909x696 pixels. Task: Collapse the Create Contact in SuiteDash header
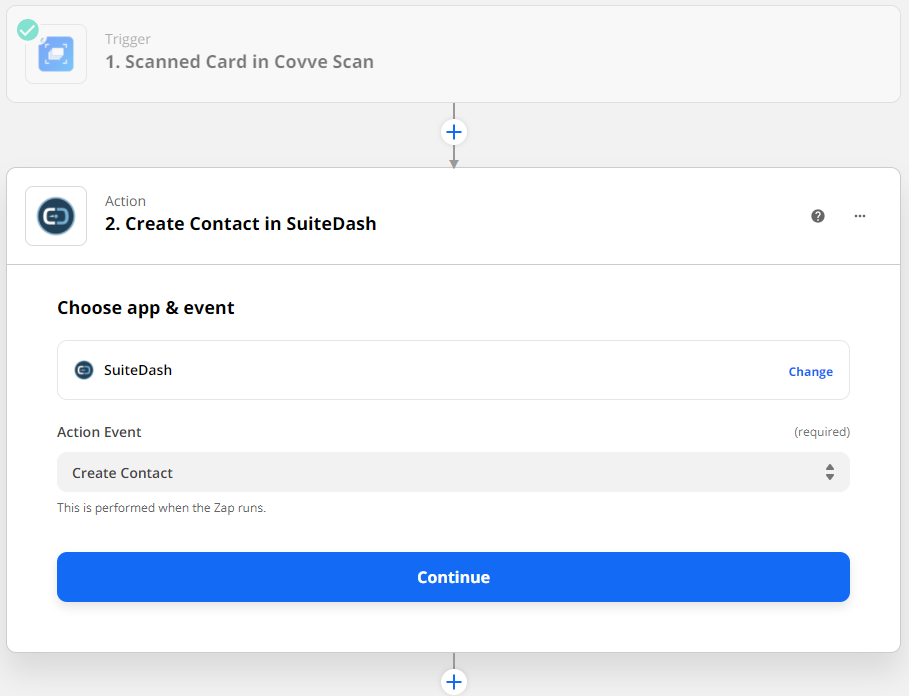click(240, 224)
